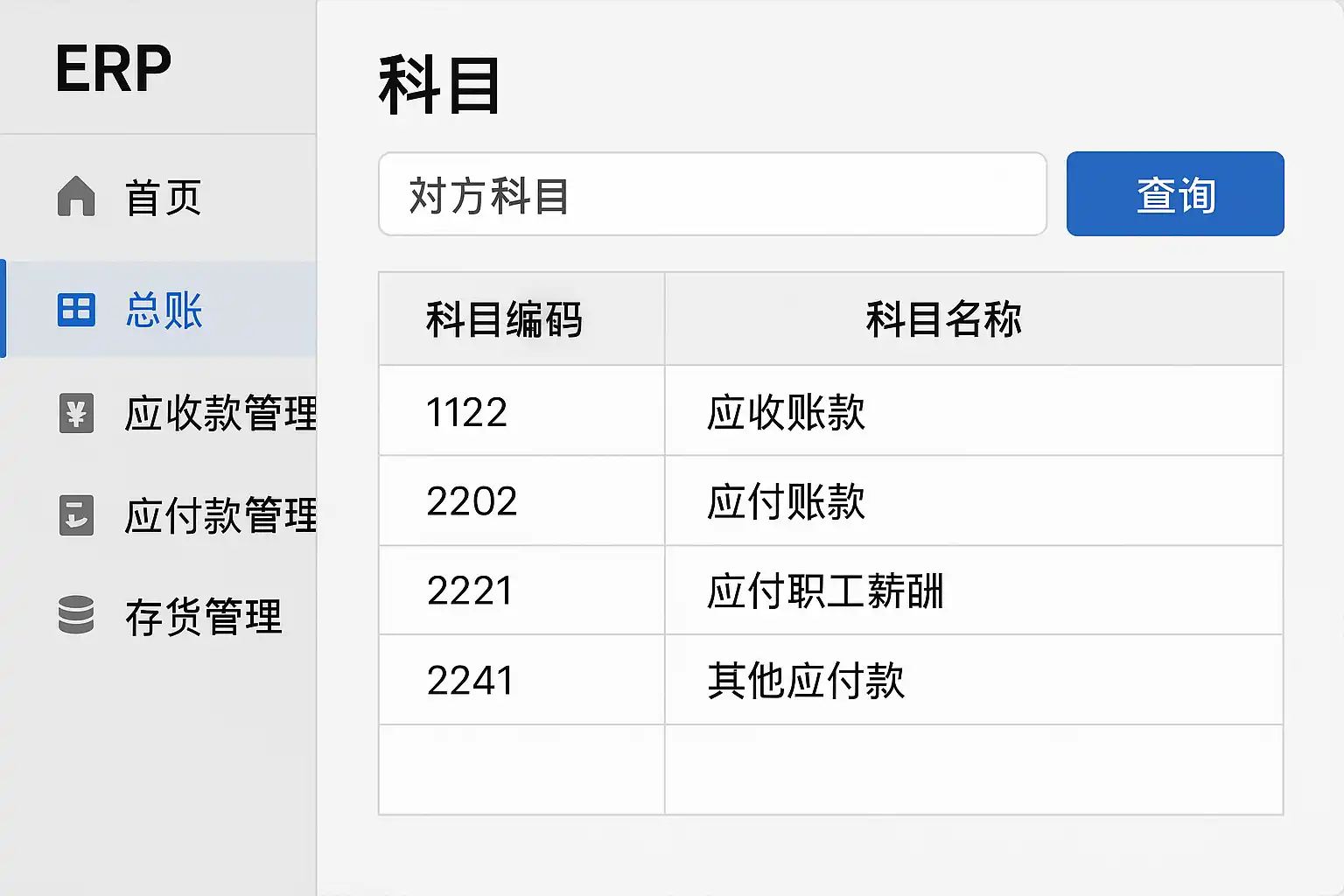Click the 科目编码 column header

pyautogui.click(x=504, y=319)
